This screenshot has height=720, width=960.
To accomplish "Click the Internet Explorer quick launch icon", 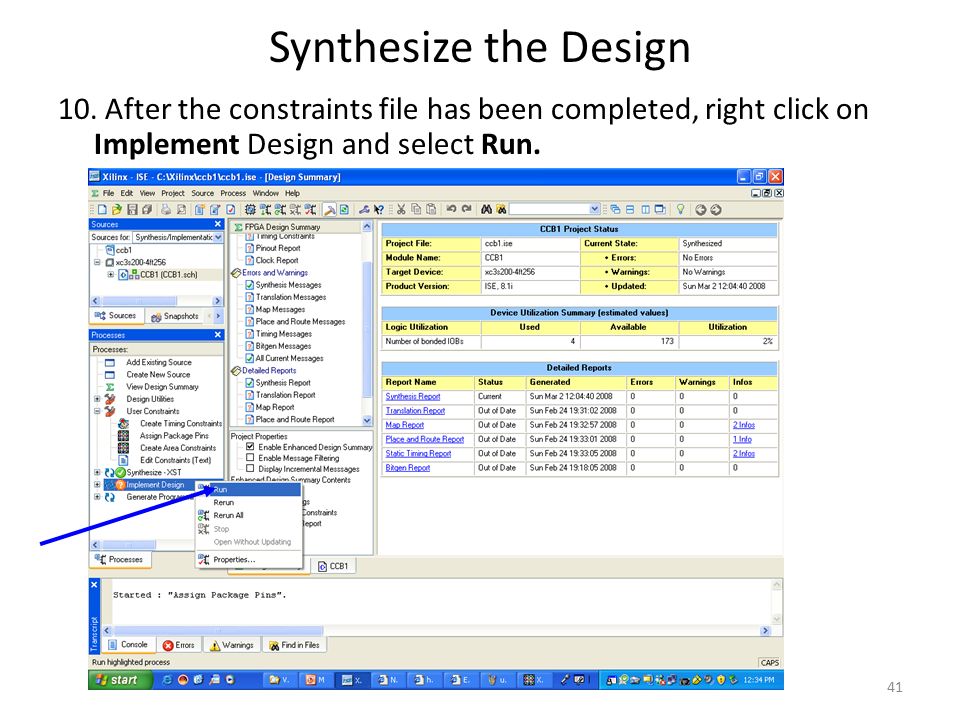I will pyautogui.click(x=167, y=680).
